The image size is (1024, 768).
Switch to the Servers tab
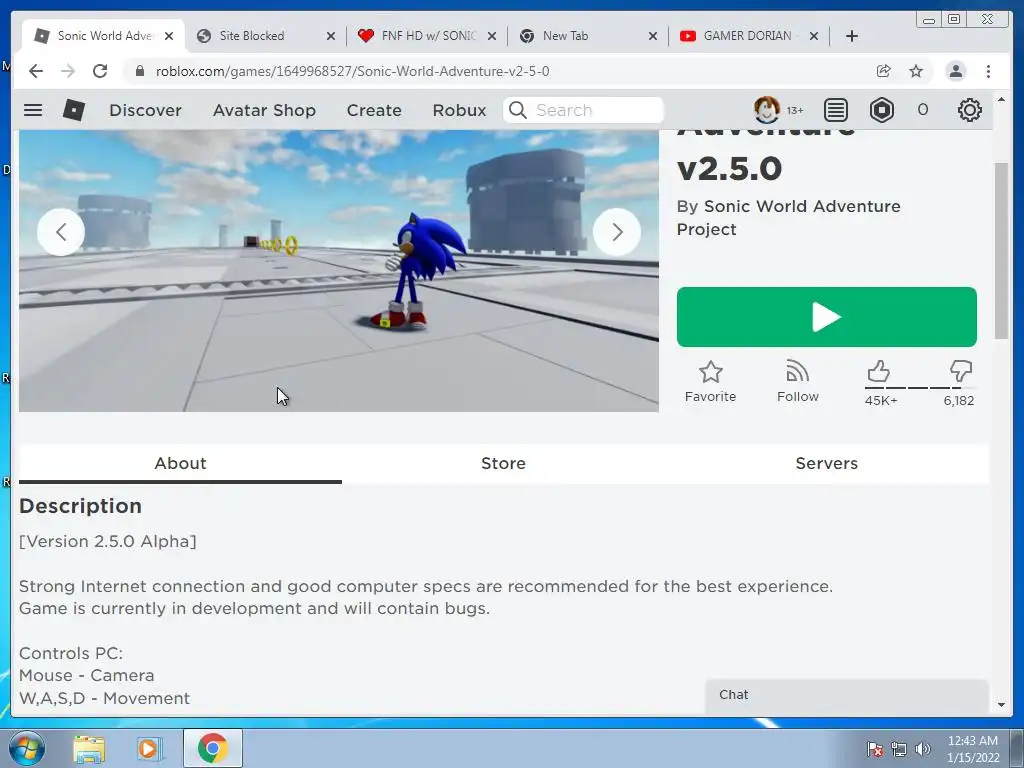click(826, 463)
